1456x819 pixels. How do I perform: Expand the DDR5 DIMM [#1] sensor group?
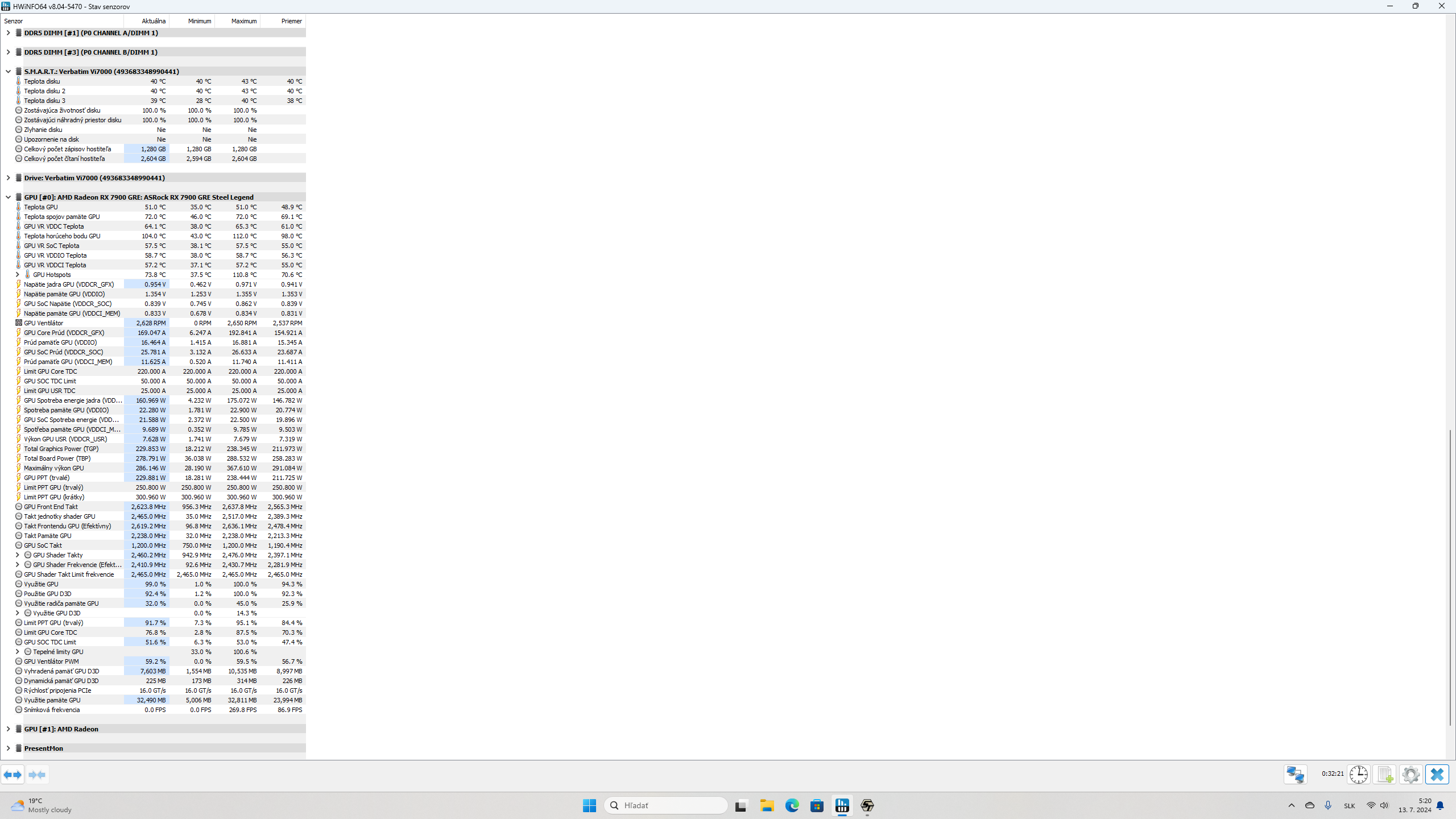8,33
